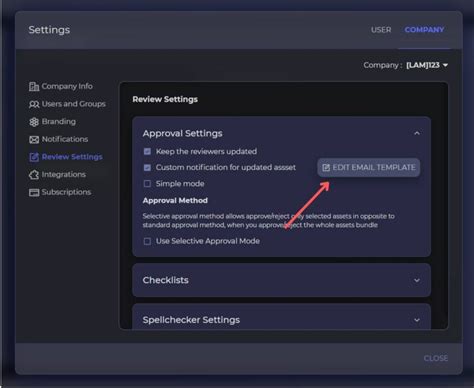474x388 pixels.
Task: Click the Review Settings pencil icon
Action: (34, 157)
